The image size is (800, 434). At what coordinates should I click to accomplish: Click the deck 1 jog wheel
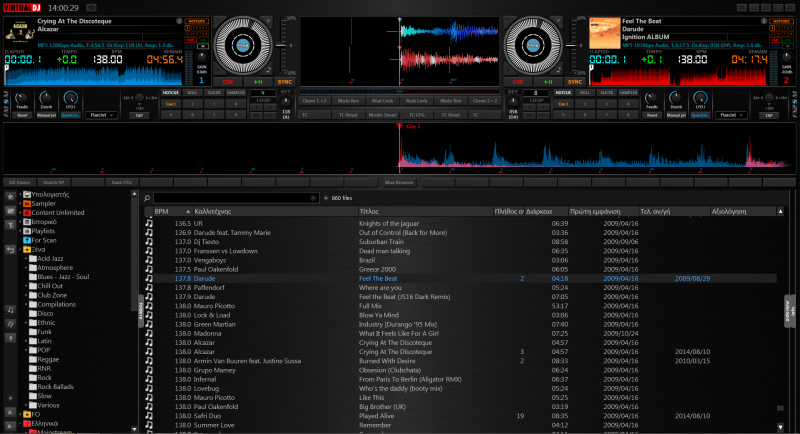(243, 45)
